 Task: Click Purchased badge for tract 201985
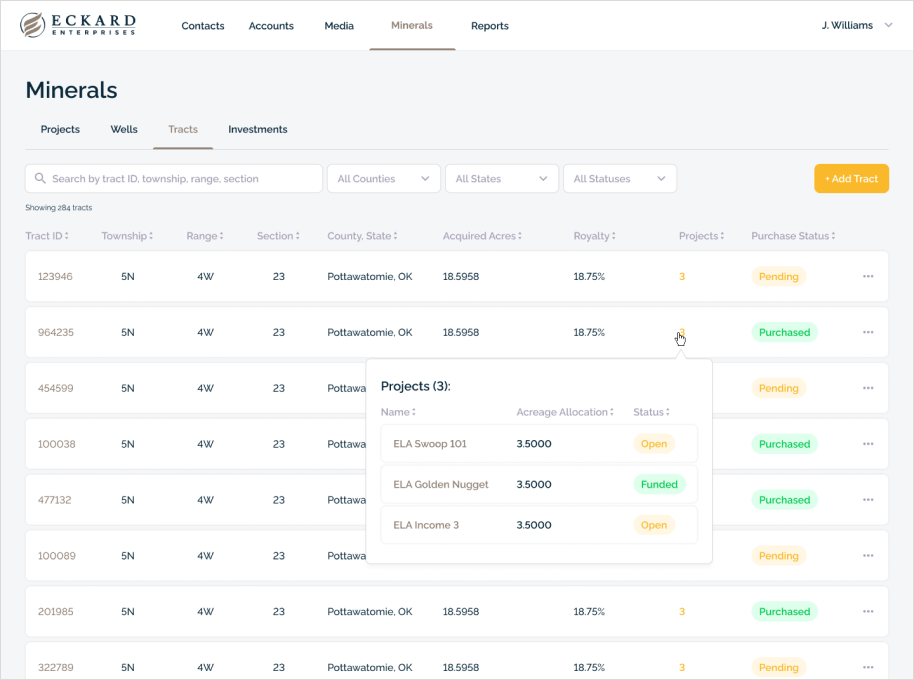coord(785,612)
